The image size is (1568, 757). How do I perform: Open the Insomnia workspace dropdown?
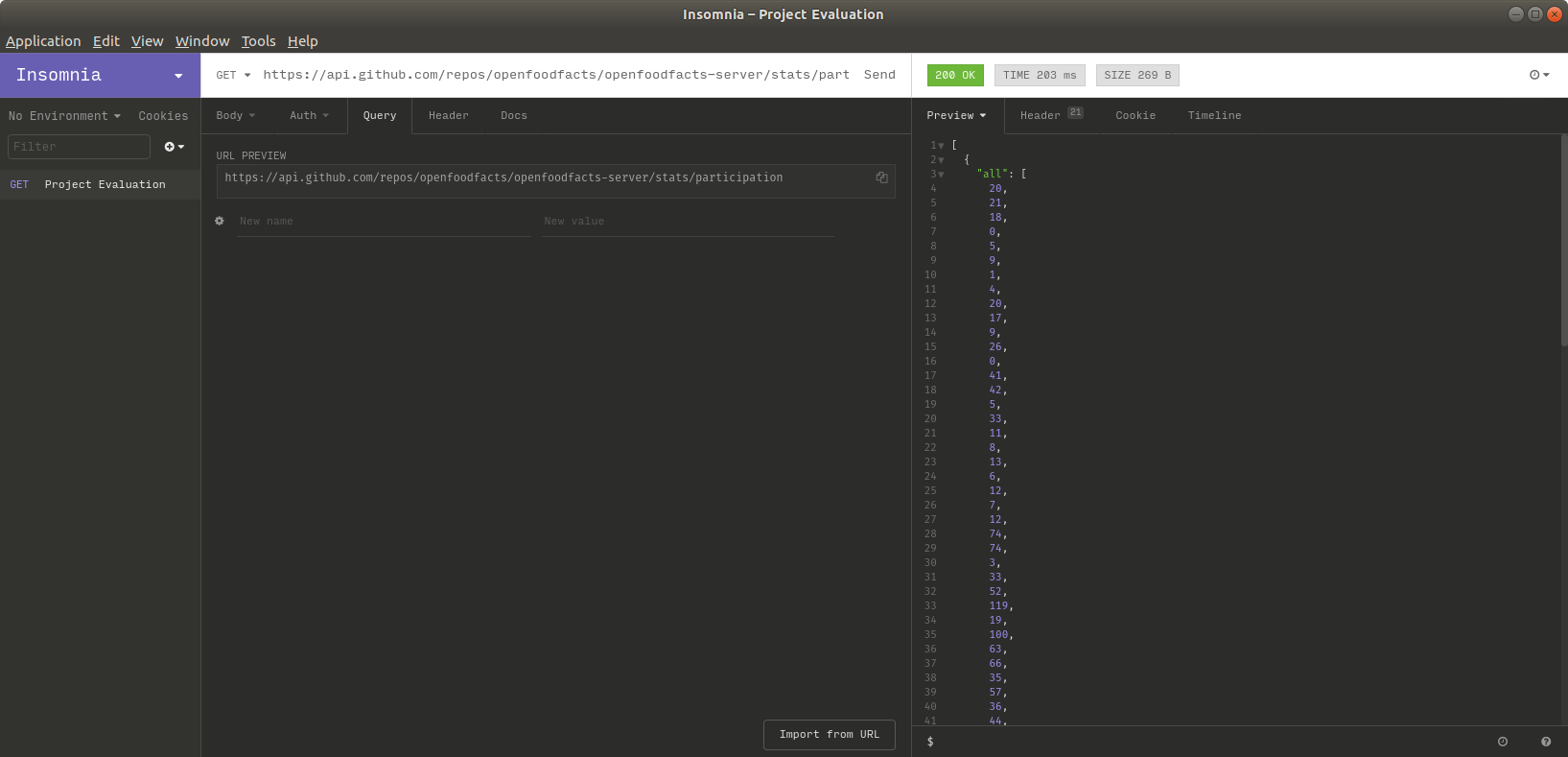point(100,75)
